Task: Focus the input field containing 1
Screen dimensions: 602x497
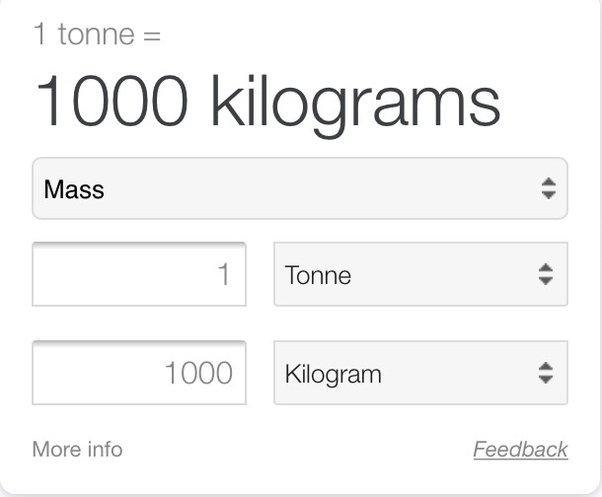Action: click(x=139, y=274)
